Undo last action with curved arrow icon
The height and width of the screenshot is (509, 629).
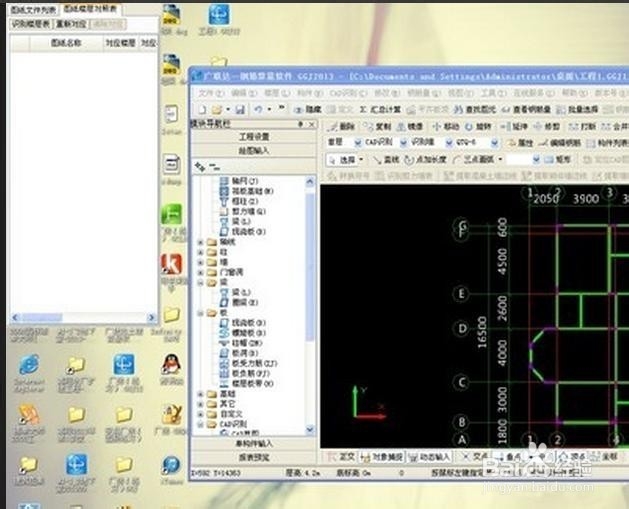258,109
